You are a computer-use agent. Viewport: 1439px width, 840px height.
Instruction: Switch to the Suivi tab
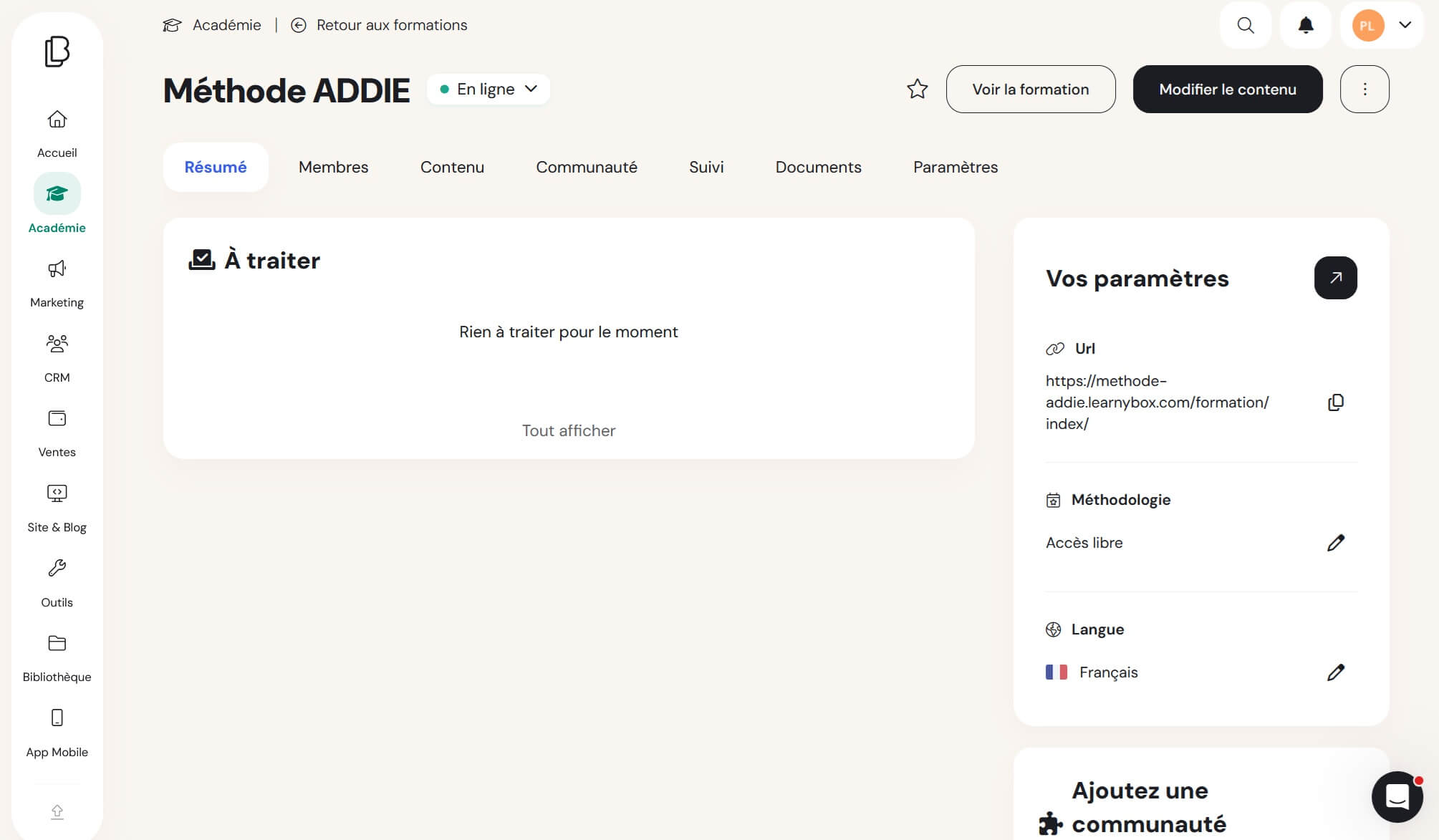pos(706,167)
